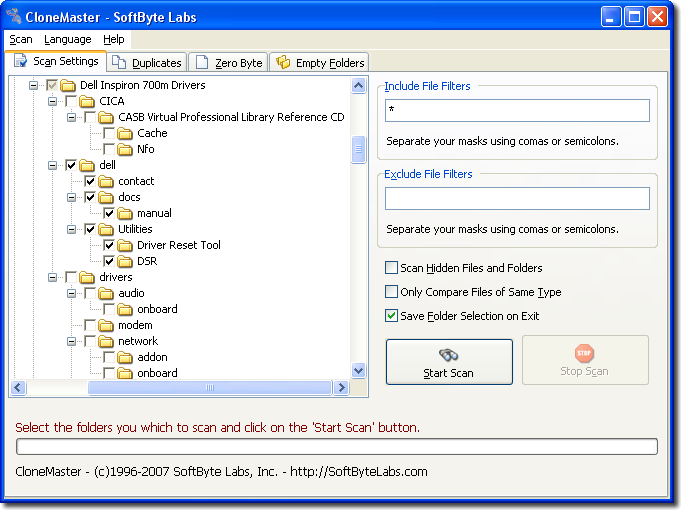Tick the Cache folder checkbox
681x510 pixels.
[109, 133]
